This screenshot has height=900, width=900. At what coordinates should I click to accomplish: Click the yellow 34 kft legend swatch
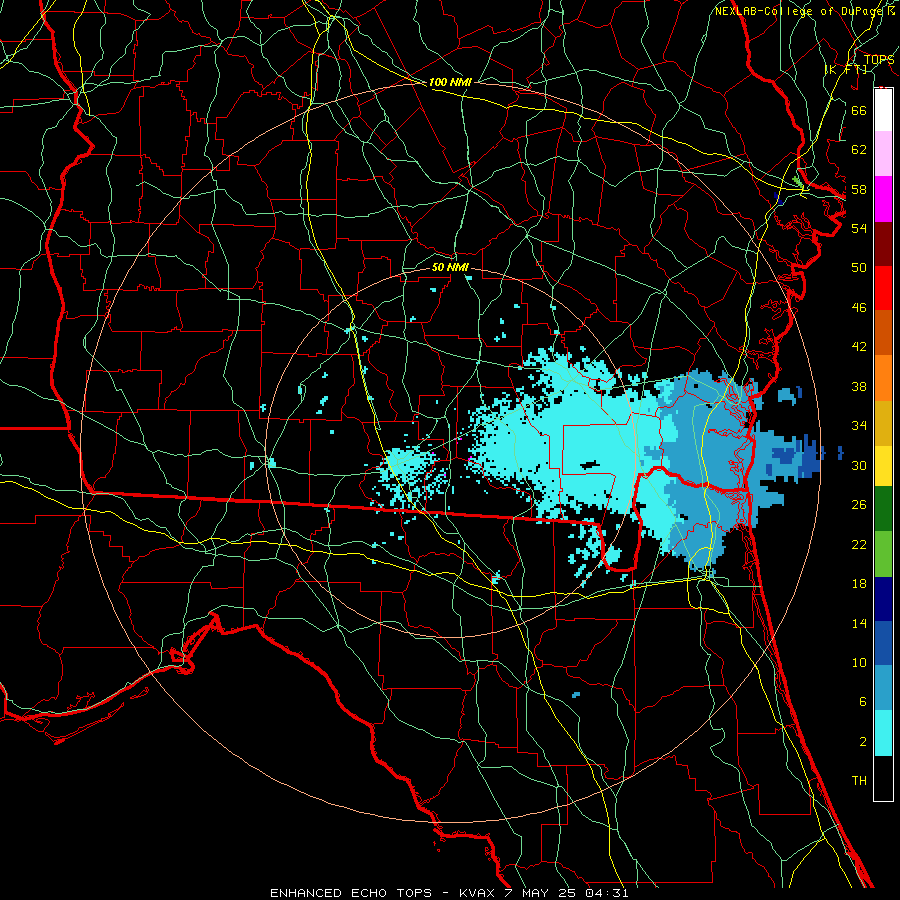[x=883, y=466]
